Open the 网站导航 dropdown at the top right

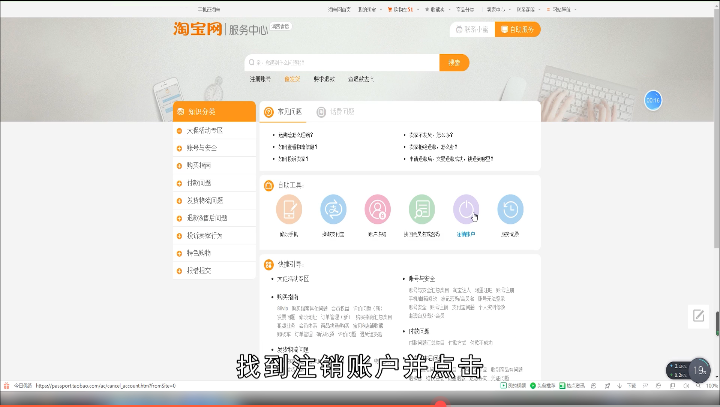[561, 9]
